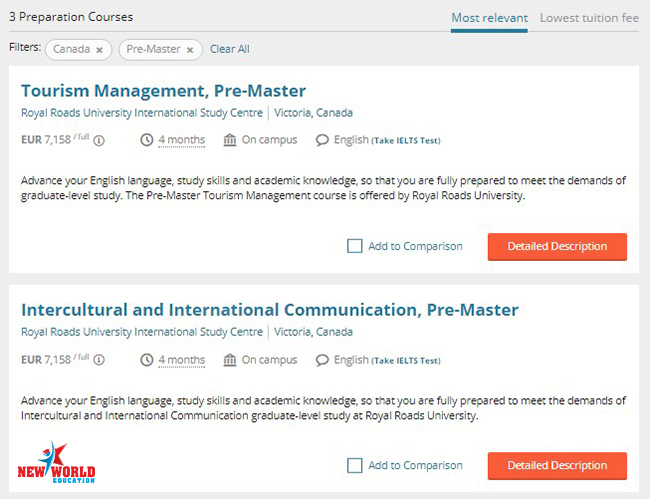Click Victoria, Canada location in Tourism Management card
Image resolution: width=650 pixels, height=499 pixels.
[x=313, y=113]
